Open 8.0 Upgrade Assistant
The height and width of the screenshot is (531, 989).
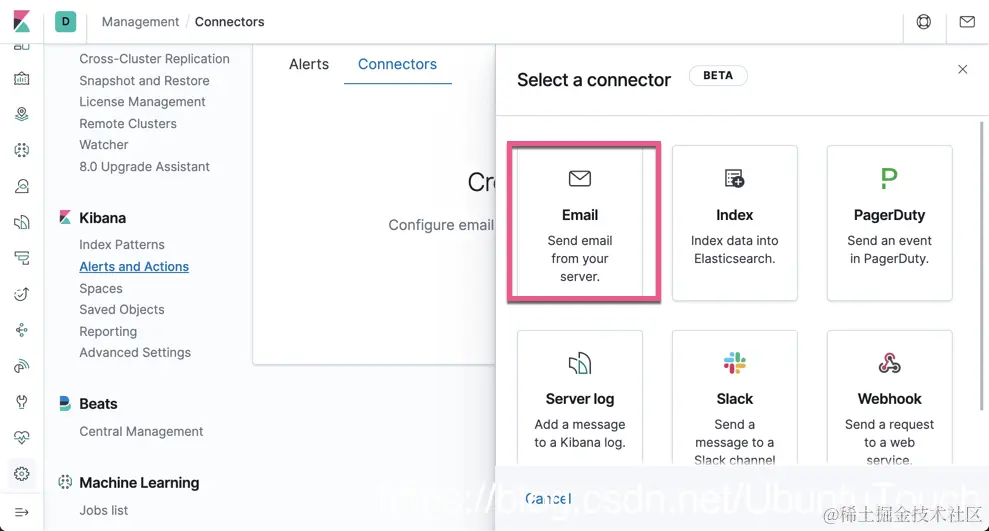pyautogui.click(x=144, y=166)
